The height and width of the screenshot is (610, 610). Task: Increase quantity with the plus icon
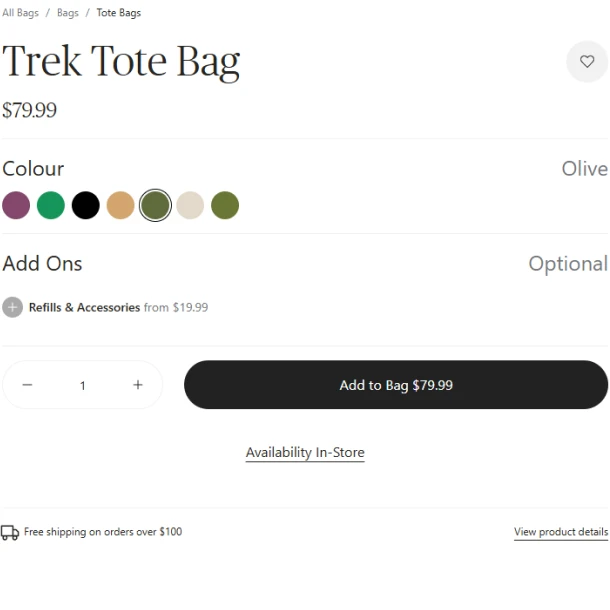(138, 385)
